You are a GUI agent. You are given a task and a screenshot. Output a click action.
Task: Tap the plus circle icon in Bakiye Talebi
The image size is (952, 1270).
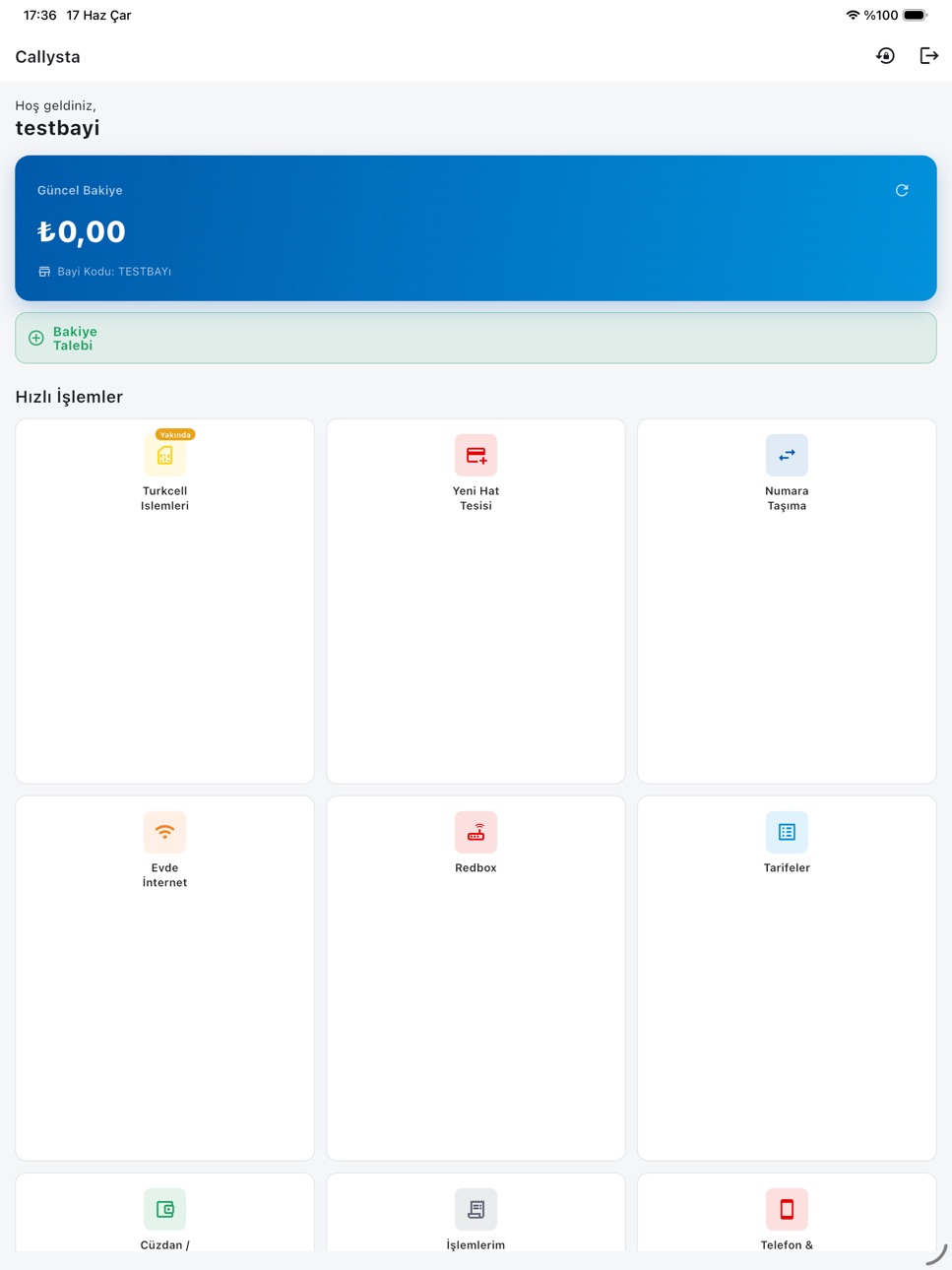[x=36, y=338]
